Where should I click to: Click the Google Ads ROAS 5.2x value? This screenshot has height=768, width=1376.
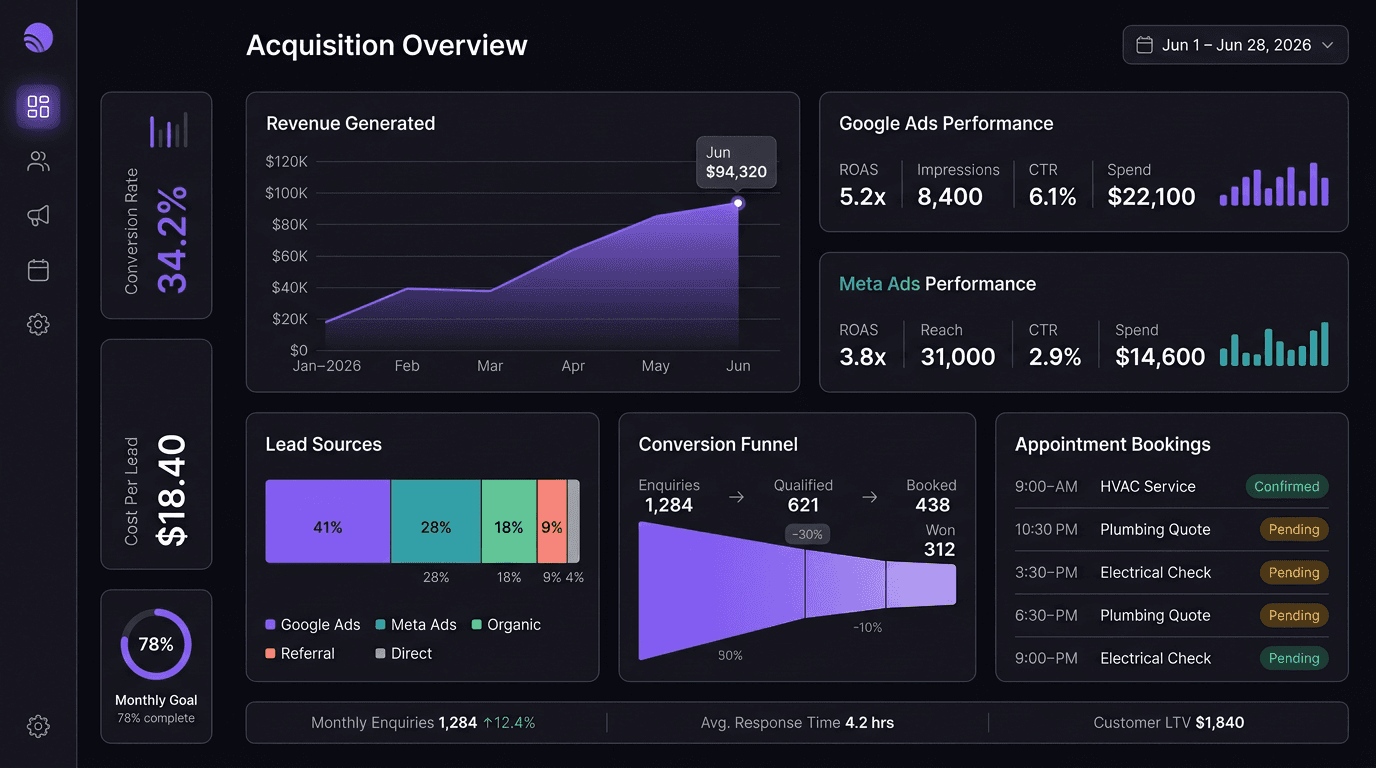click(x=862, y=197)
